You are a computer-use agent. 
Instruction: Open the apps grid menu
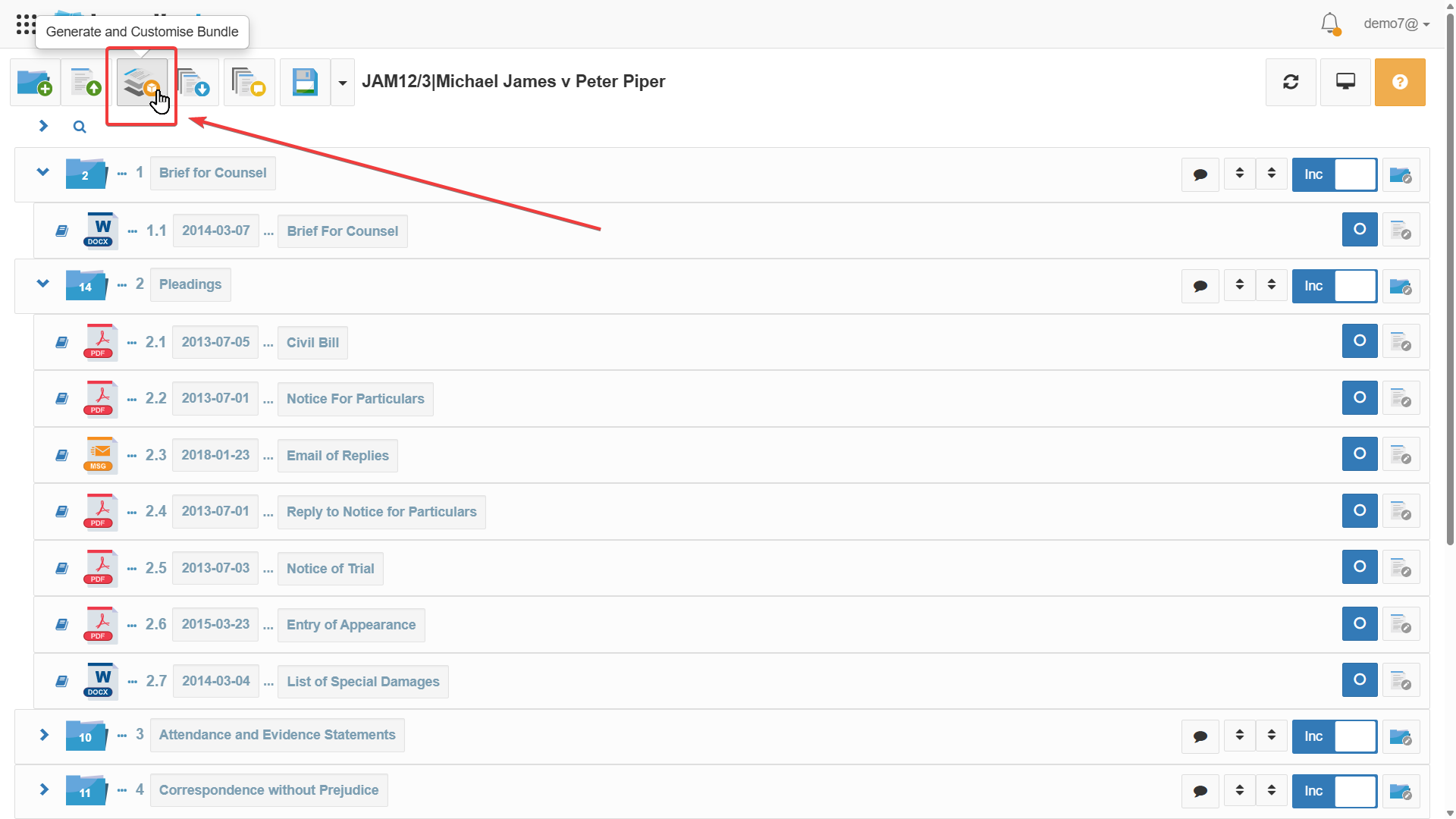[x=26, y=24]
